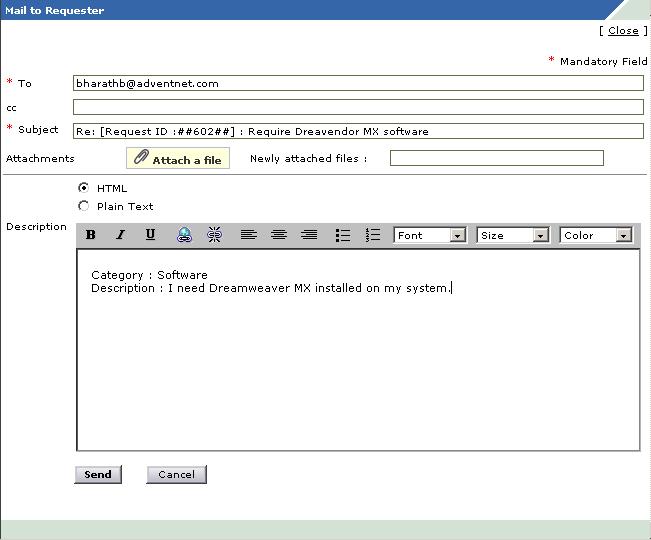Insert a hyperlink using the link icon
Image resolution: width=651 pixels, height=540 pixels.
point(184,235)
